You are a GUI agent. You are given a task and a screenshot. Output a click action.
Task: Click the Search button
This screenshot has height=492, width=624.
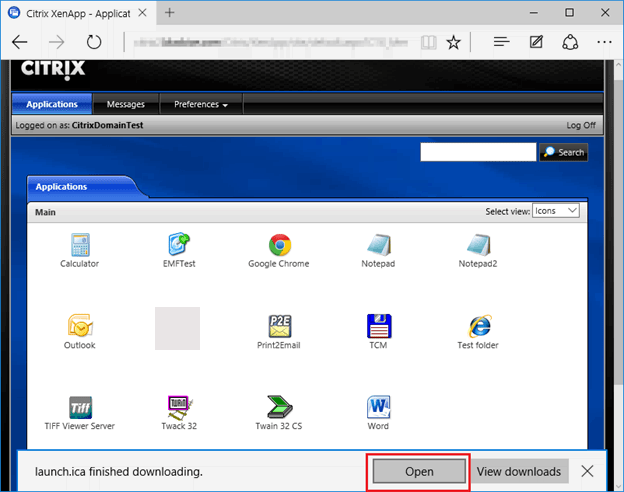click(x=564, y=152)
